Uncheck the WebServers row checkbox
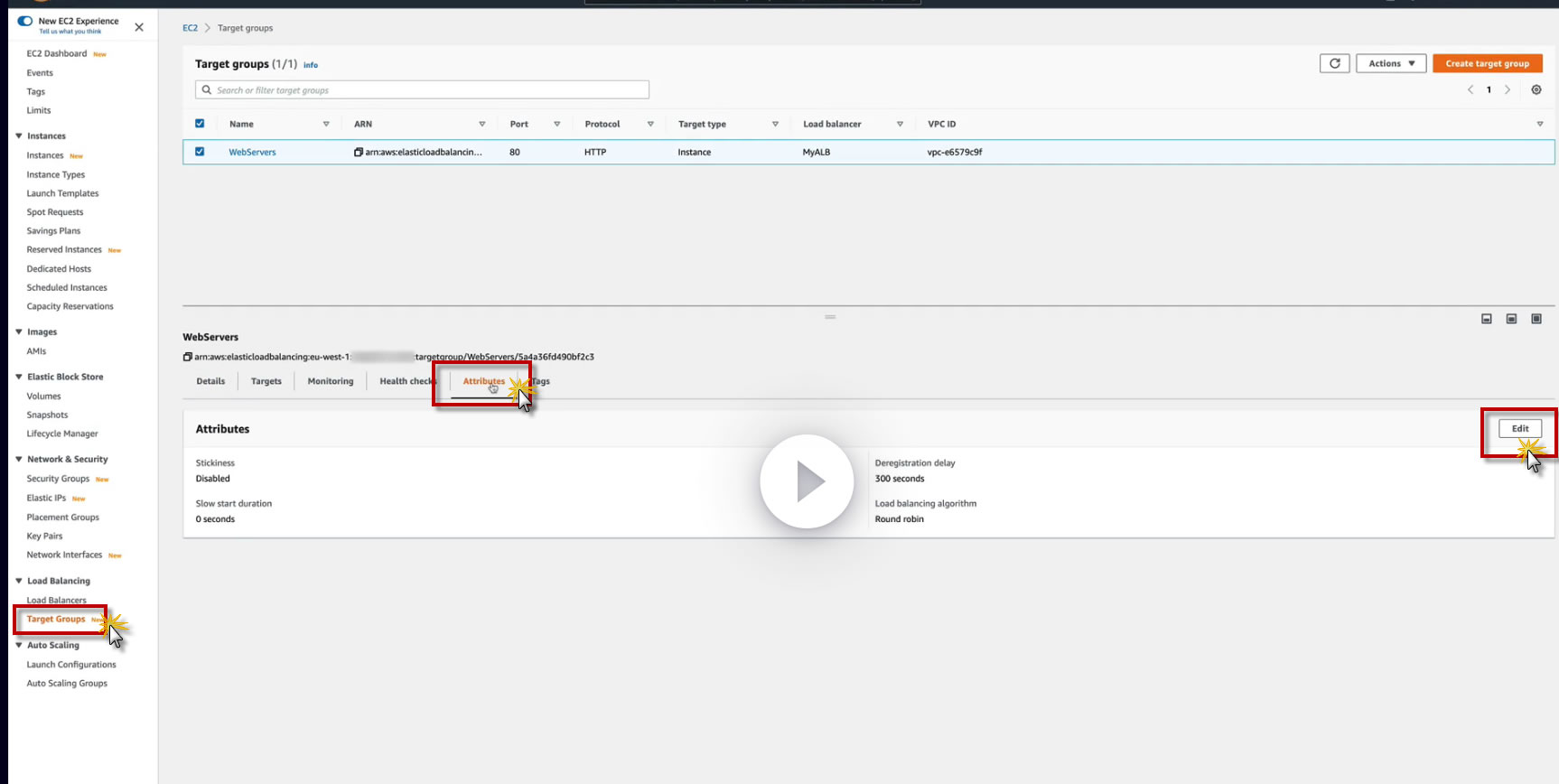This screenshot has width=1559, height=784. click(x=200, y=152)
